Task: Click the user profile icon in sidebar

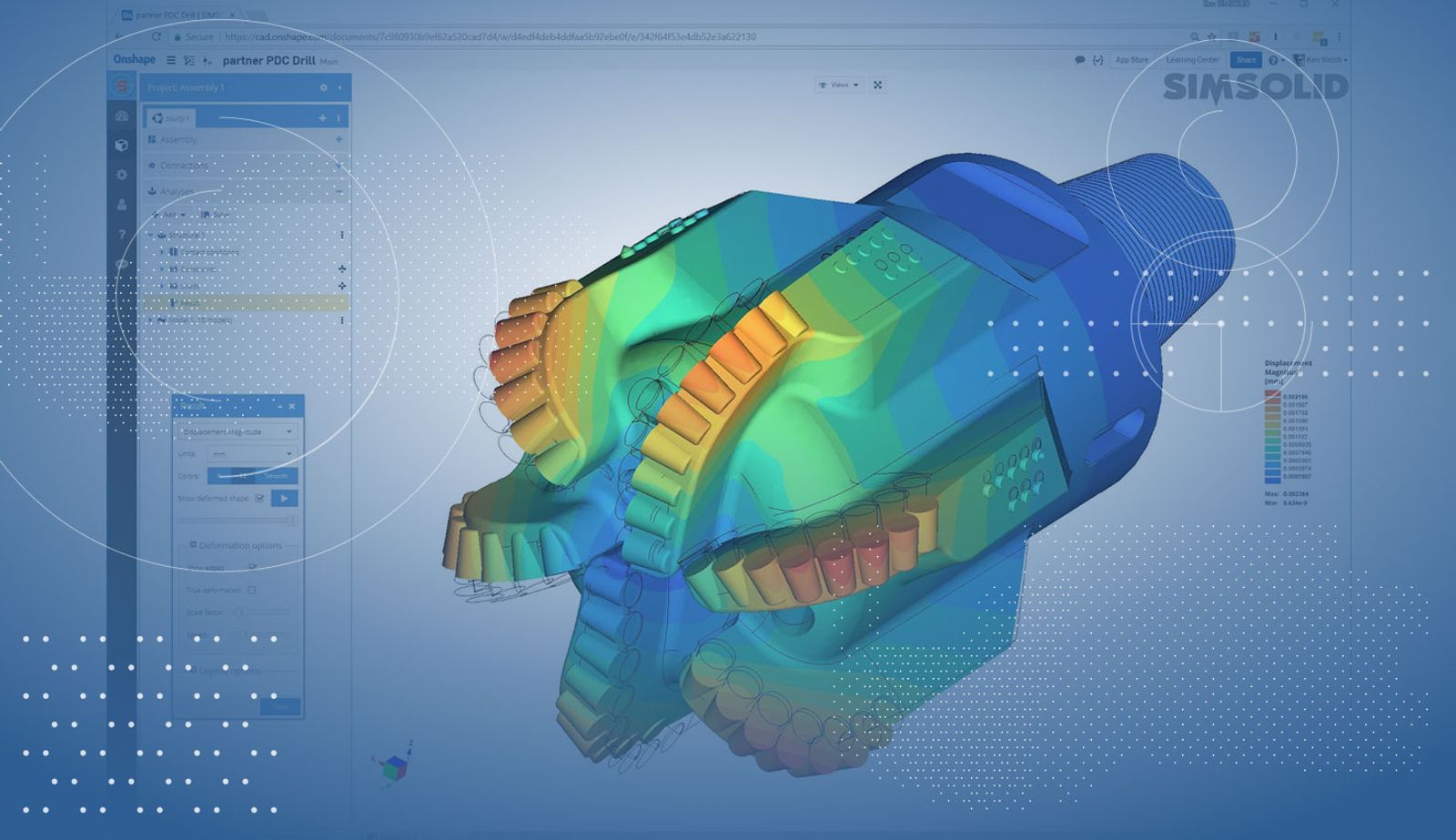Action: (x=122, y=205)
